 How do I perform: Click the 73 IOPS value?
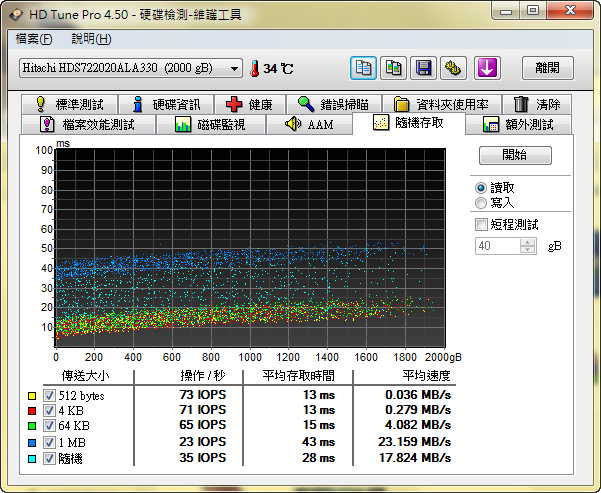202,395
